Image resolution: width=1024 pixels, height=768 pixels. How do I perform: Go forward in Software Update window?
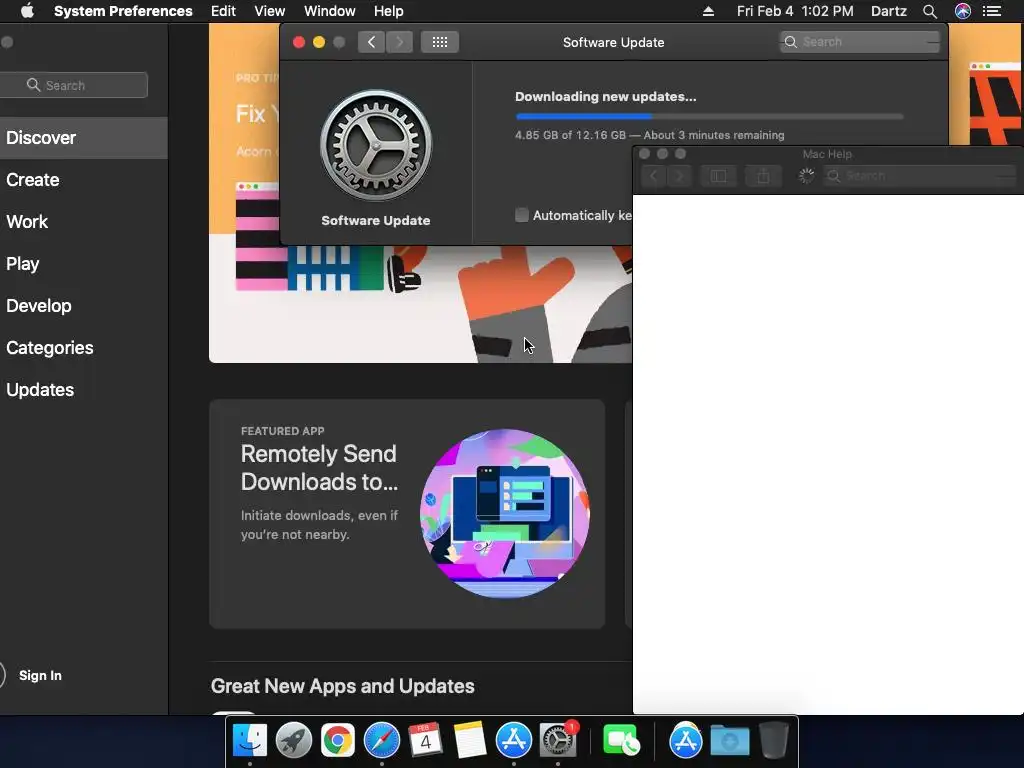coord(400,42)
